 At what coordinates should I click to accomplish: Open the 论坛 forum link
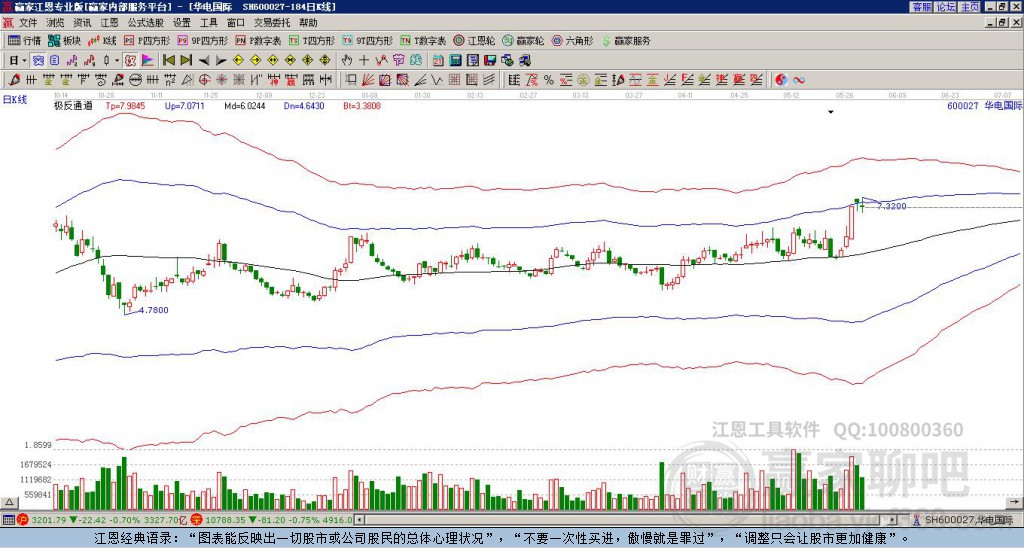point(945,6)
